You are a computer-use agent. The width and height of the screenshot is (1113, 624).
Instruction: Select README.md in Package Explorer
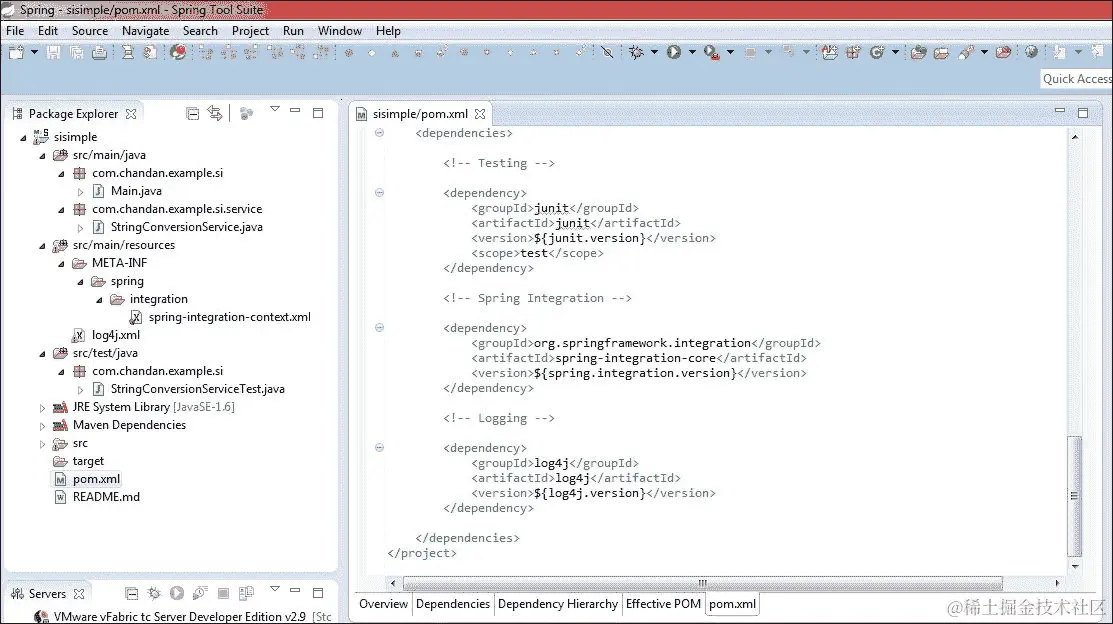pyautogui.click(x=106, y=497)
